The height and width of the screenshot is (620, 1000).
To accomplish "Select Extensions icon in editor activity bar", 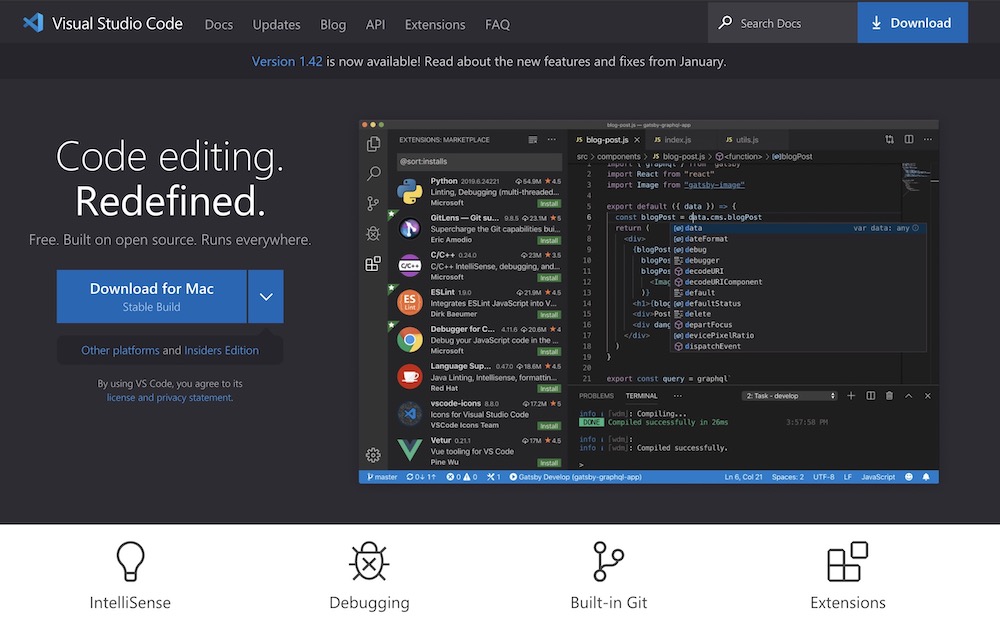I will (373, 263).
